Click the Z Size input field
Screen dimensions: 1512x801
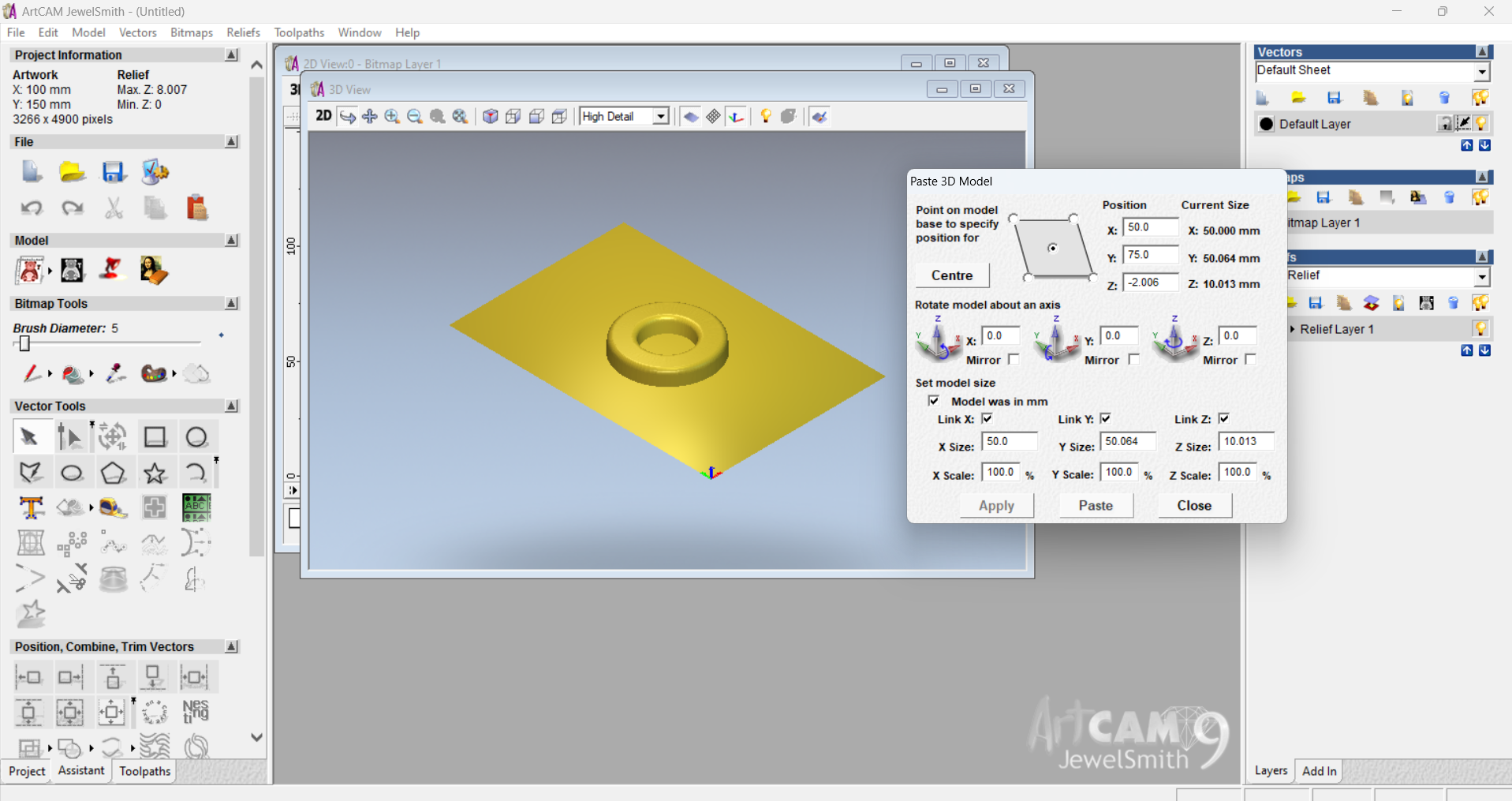coord(1245,442)
